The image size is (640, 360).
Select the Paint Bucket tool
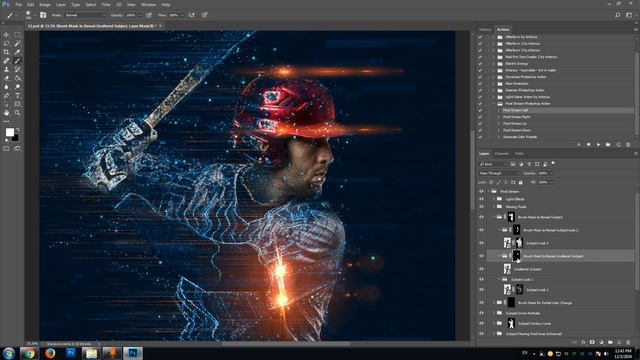[17, 78]
